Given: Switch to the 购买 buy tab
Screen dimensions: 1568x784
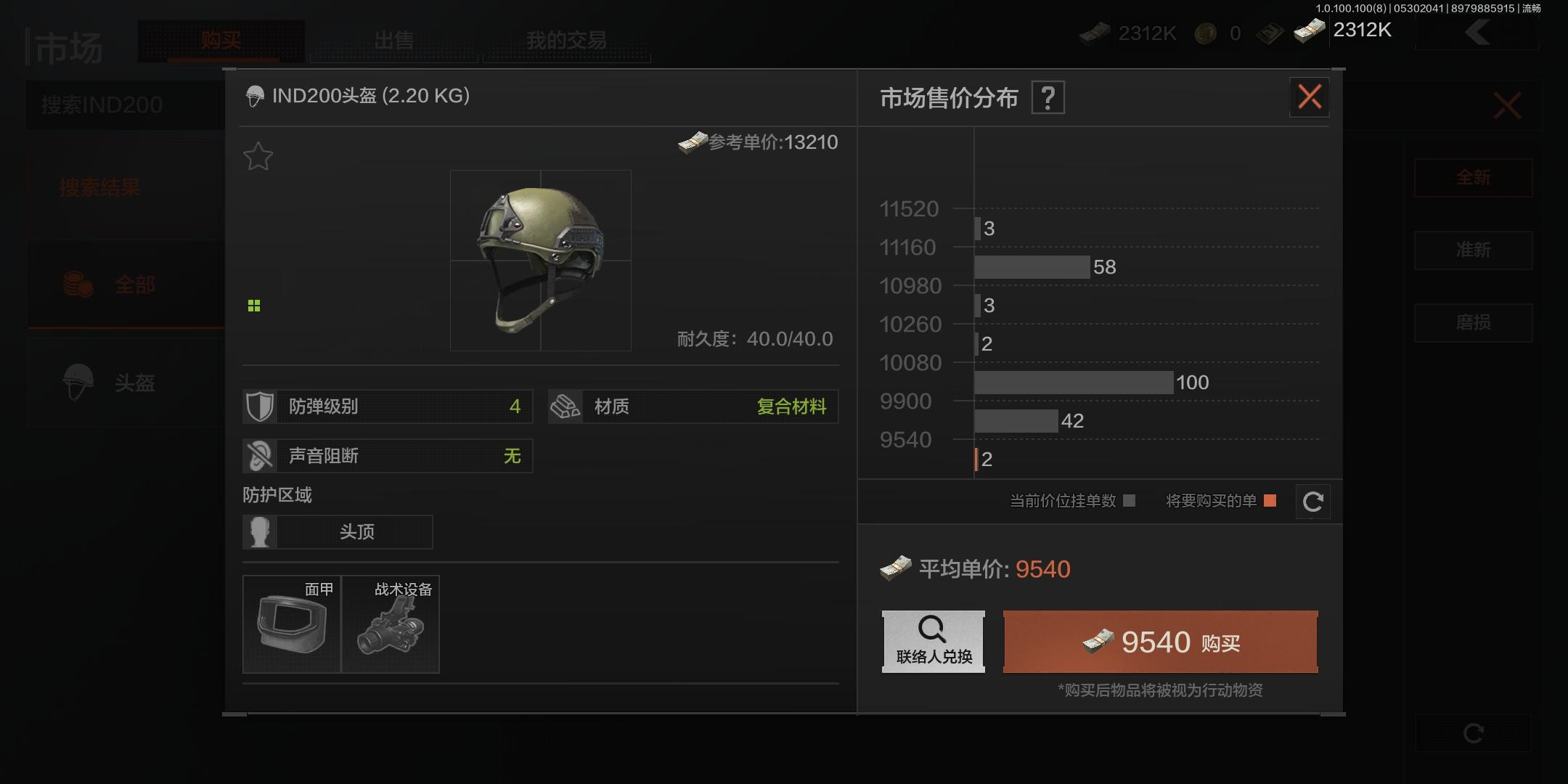Looking at the screenshot, I should point(221,41).
